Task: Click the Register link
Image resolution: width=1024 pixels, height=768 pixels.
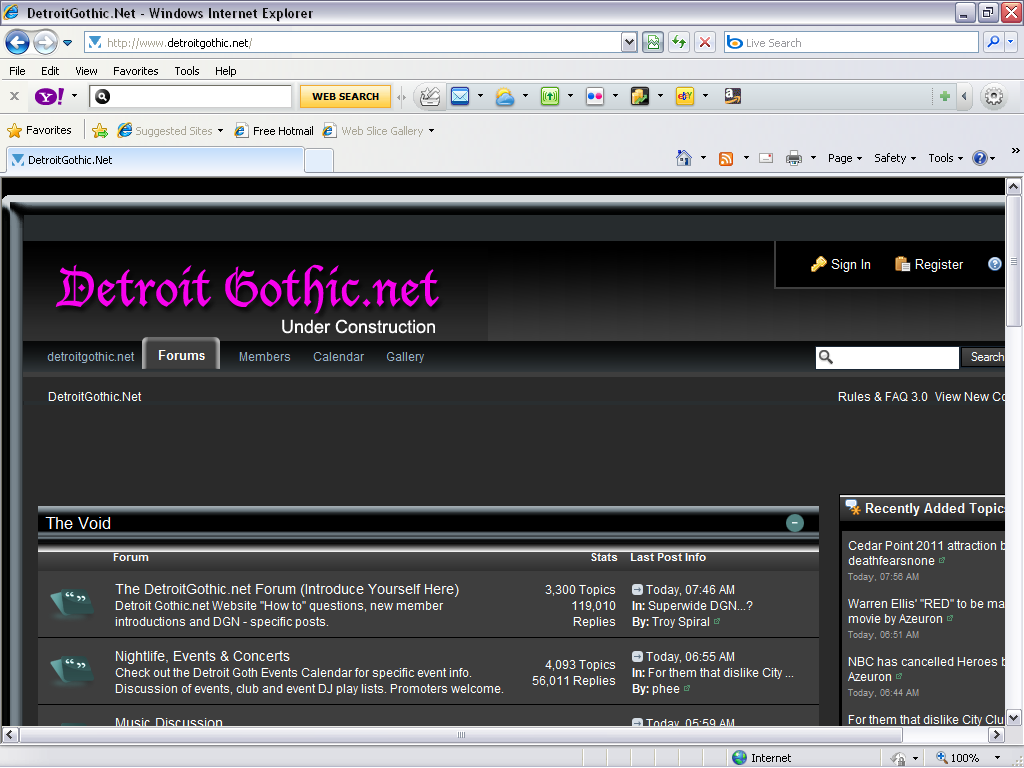Action: point(929,264)
